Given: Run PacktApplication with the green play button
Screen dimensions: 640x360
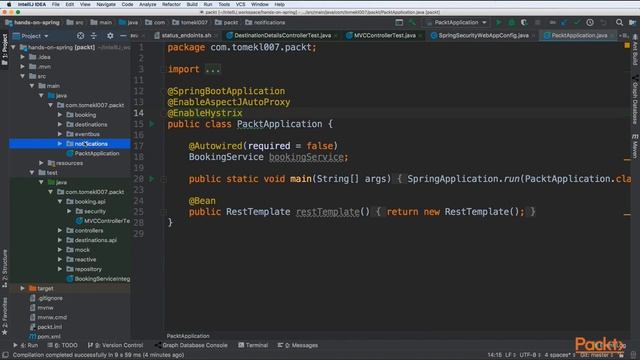Looking at the screenshot, I should [x=498, y=22].
